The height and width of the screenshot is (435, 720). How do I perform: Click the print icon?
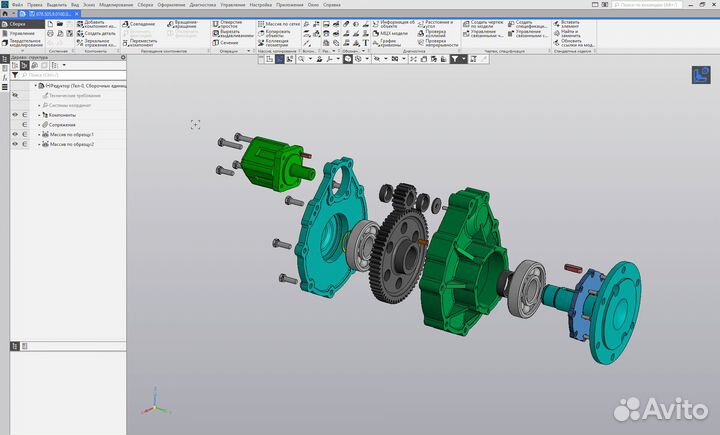click(50, 34)
